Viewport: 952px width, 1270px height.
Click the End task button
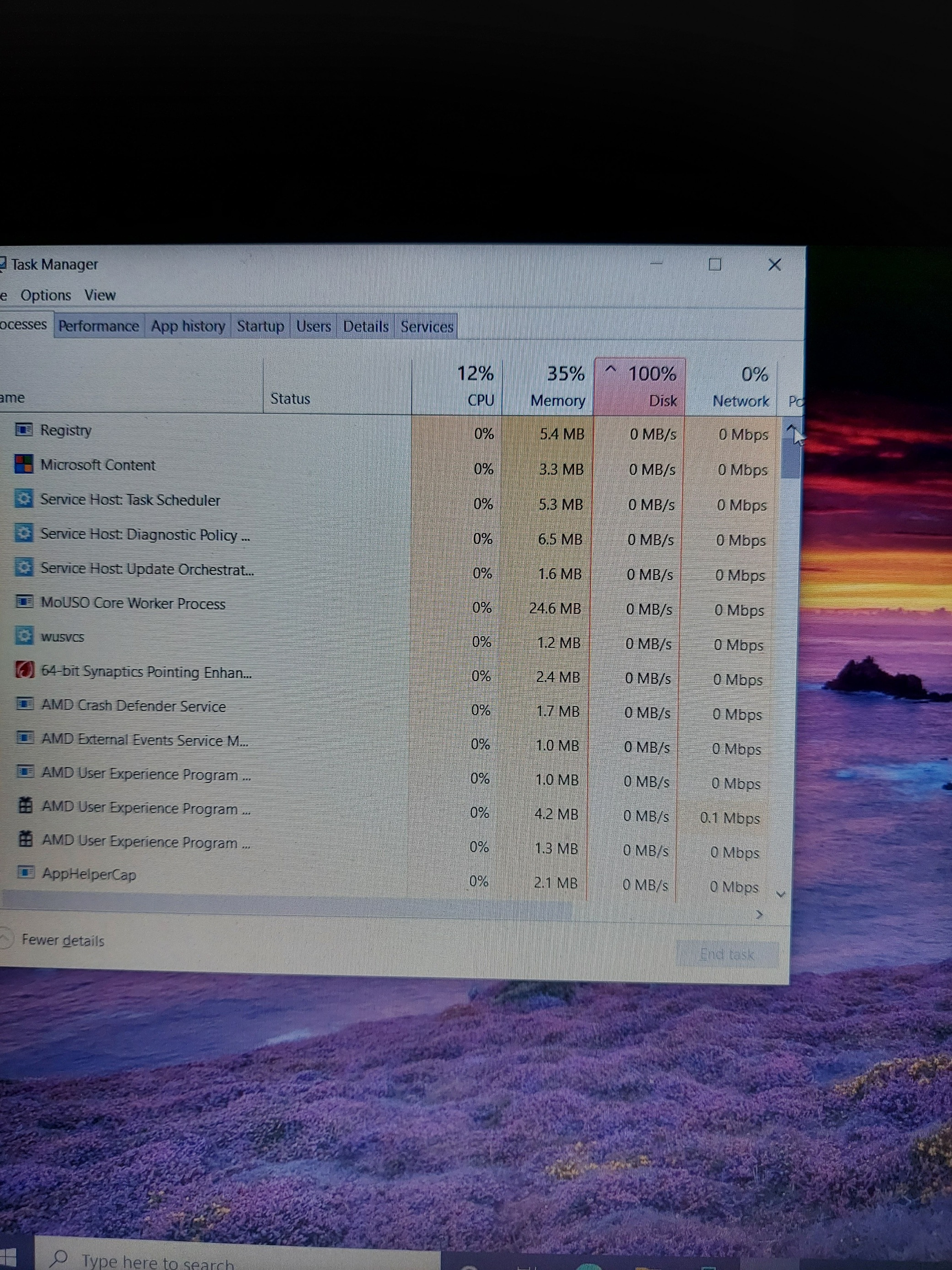(726, 954)
